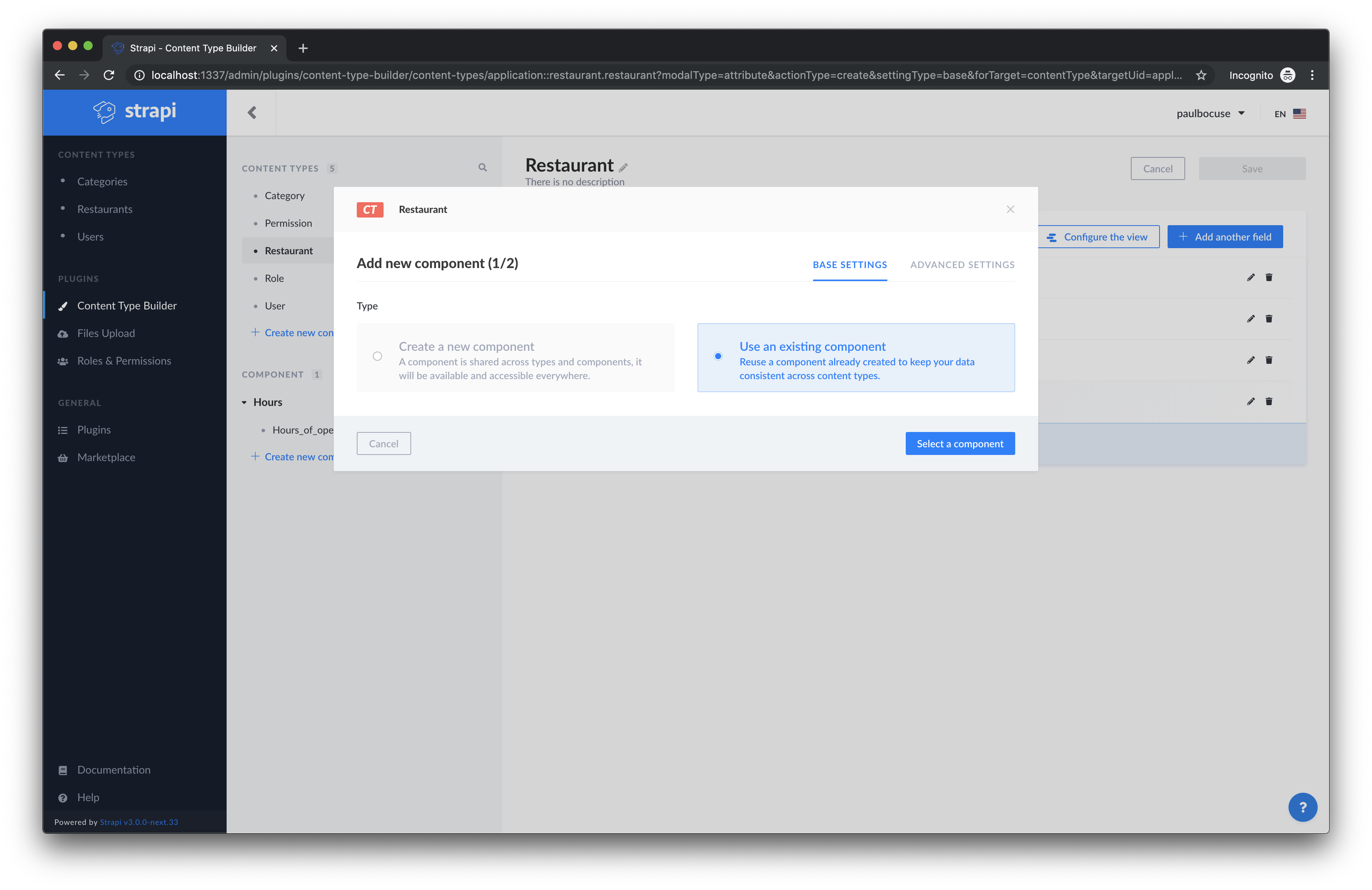Select Use an existing component radio option
1372x890 pixels.
[x=718, y=357]
